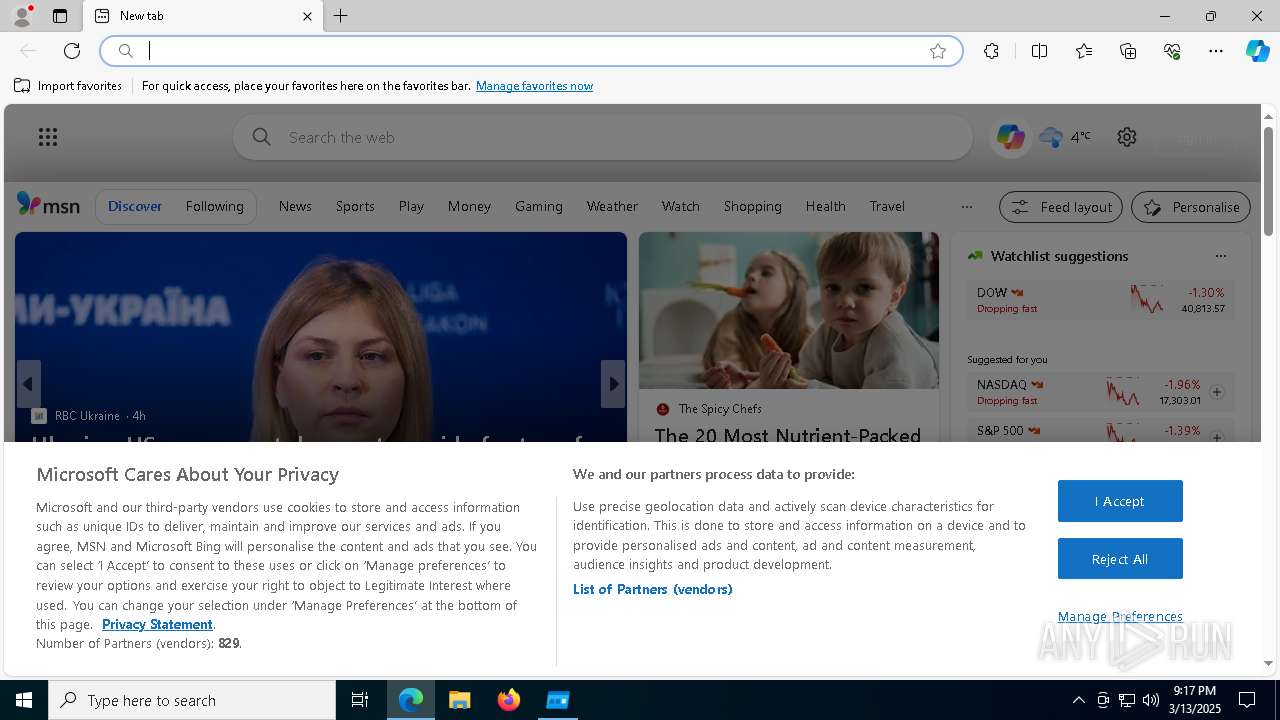
Task: Open the Sports menu item
Action: click(355, 206)
